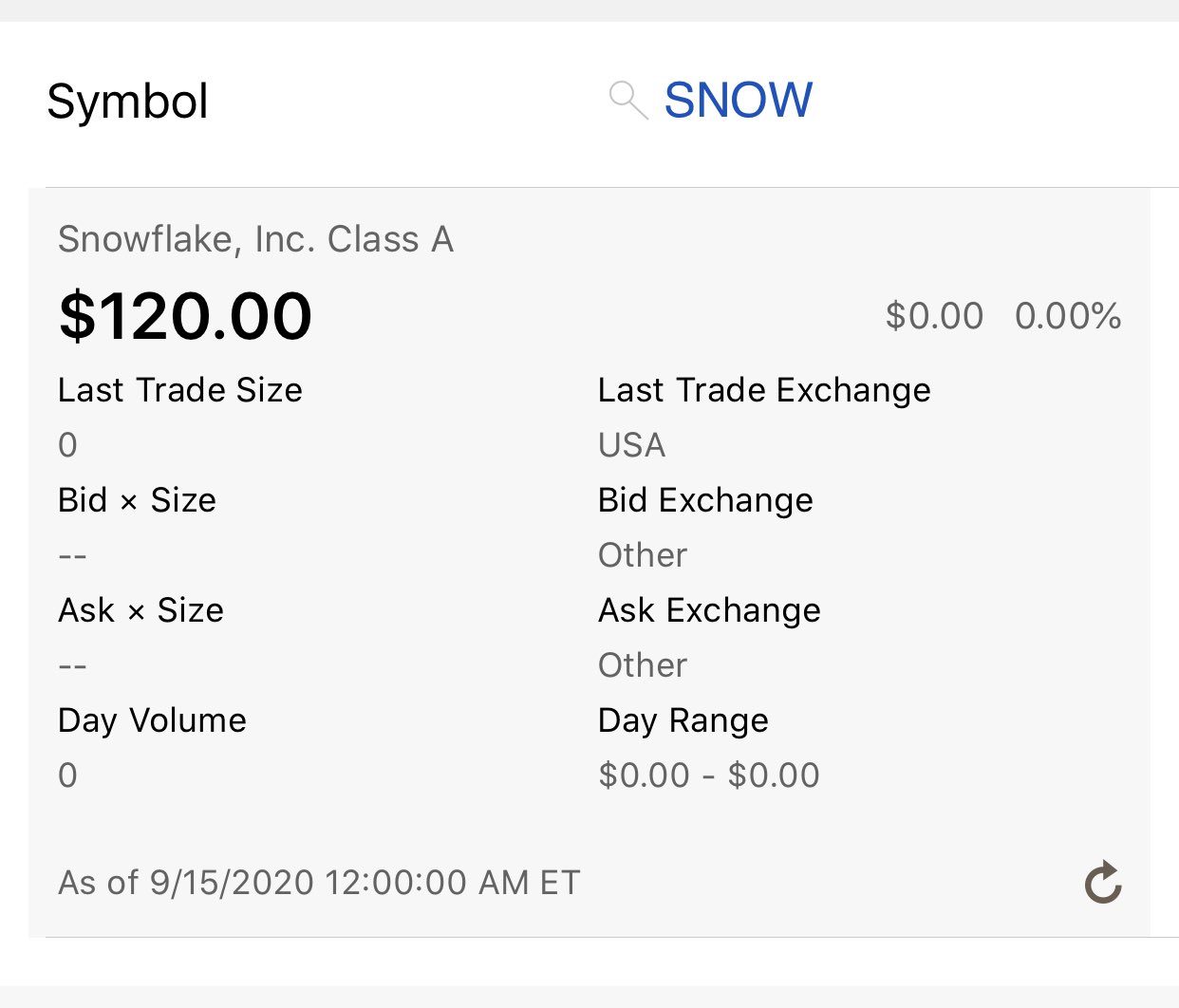Open the SNOW symbol lookup link
Screen dimensions: 1179x1008
click(738, 100)
